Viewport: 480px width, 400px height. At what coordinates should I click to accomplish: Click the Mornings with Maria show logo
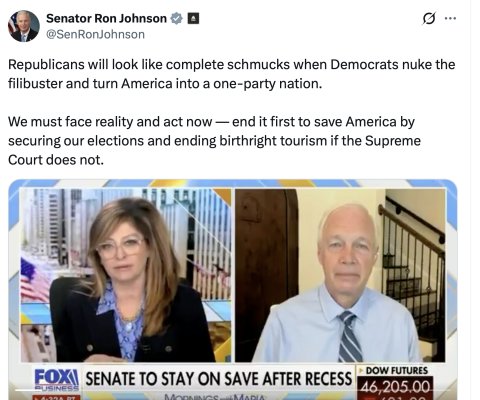pos(215,397)
